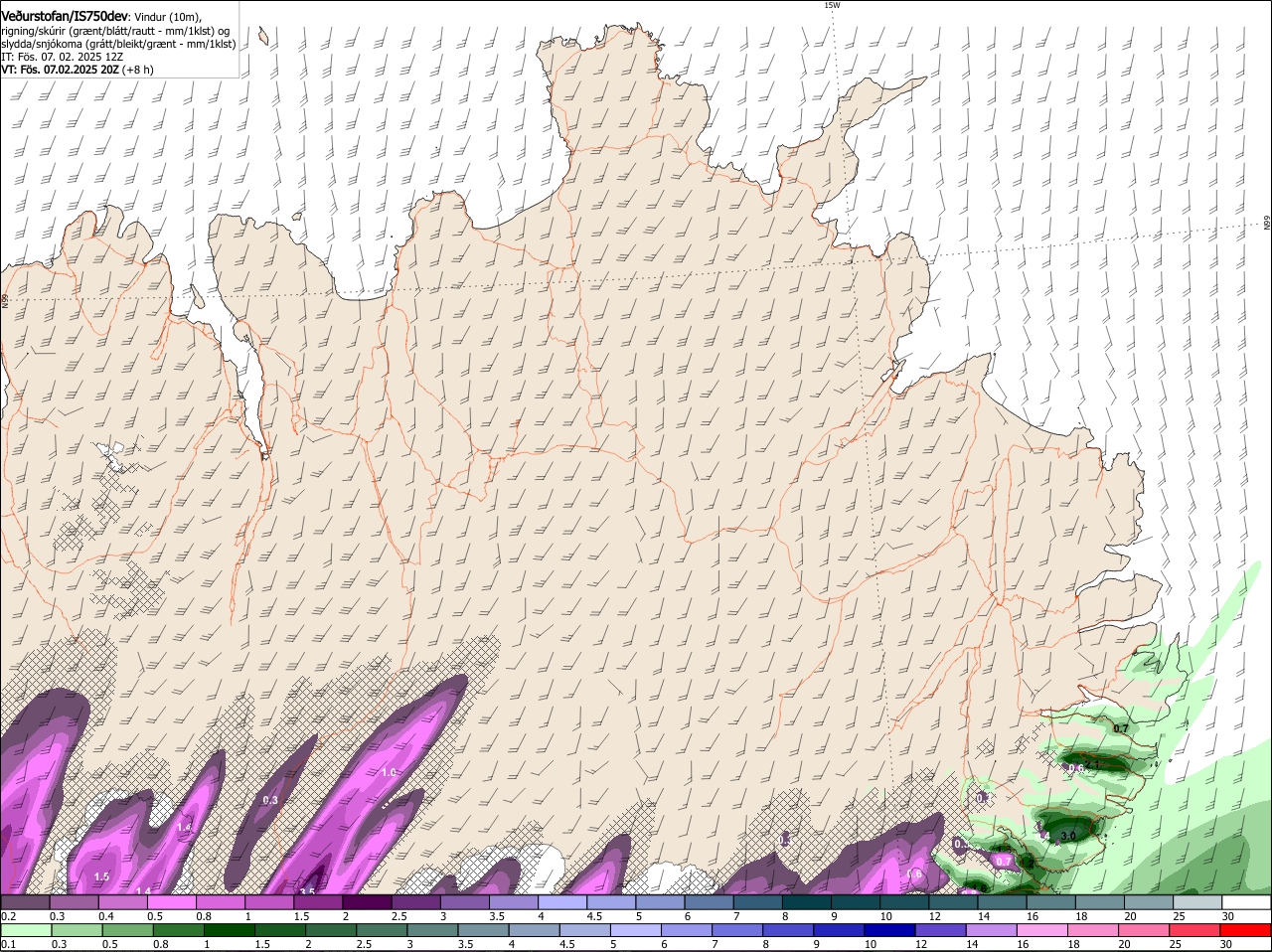1272x952 pixels.
Task: Click the 3.0 value in dark green area
Action: click(1068, 837)
